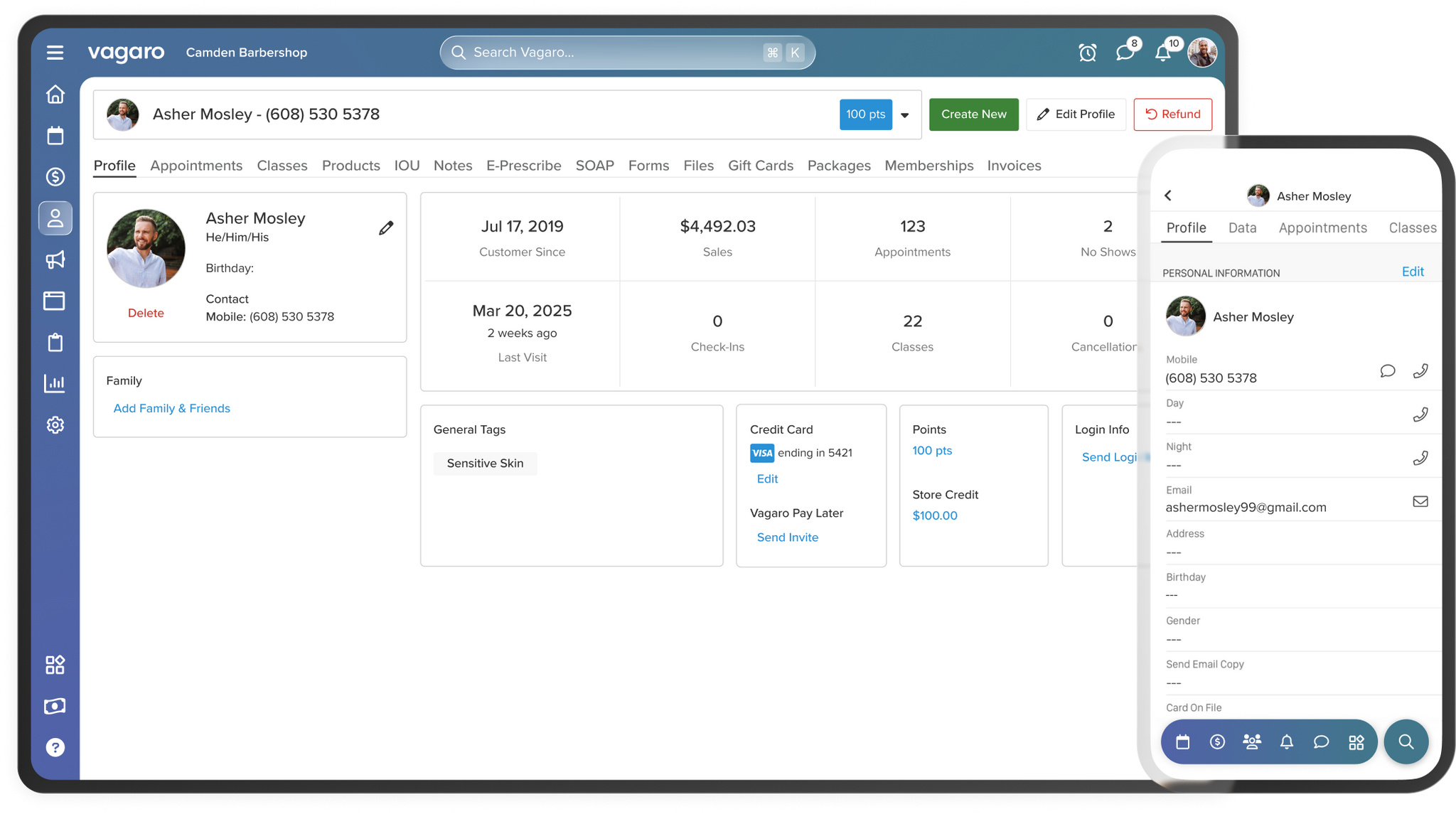The width and height of the screenshot is (1456, 814).
Task: Open the cash money icon in the sidebar
Action: [55, 706]
